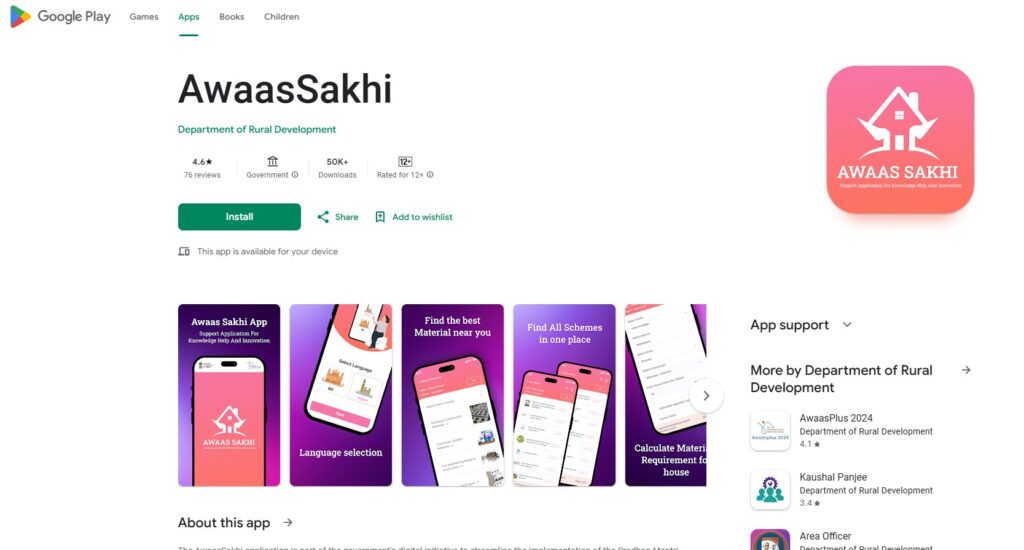Open the Share icon option
Screen dimensions: 1024x550
(x=323, y=217)
